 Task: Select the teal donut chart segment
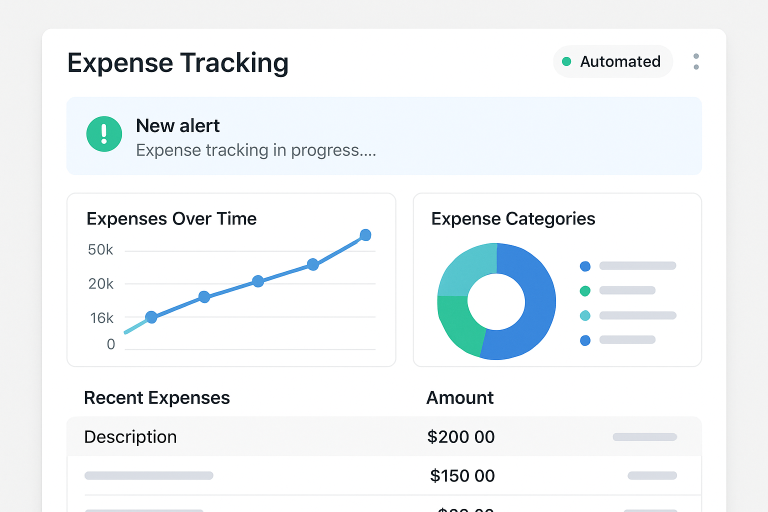[464, 269]
